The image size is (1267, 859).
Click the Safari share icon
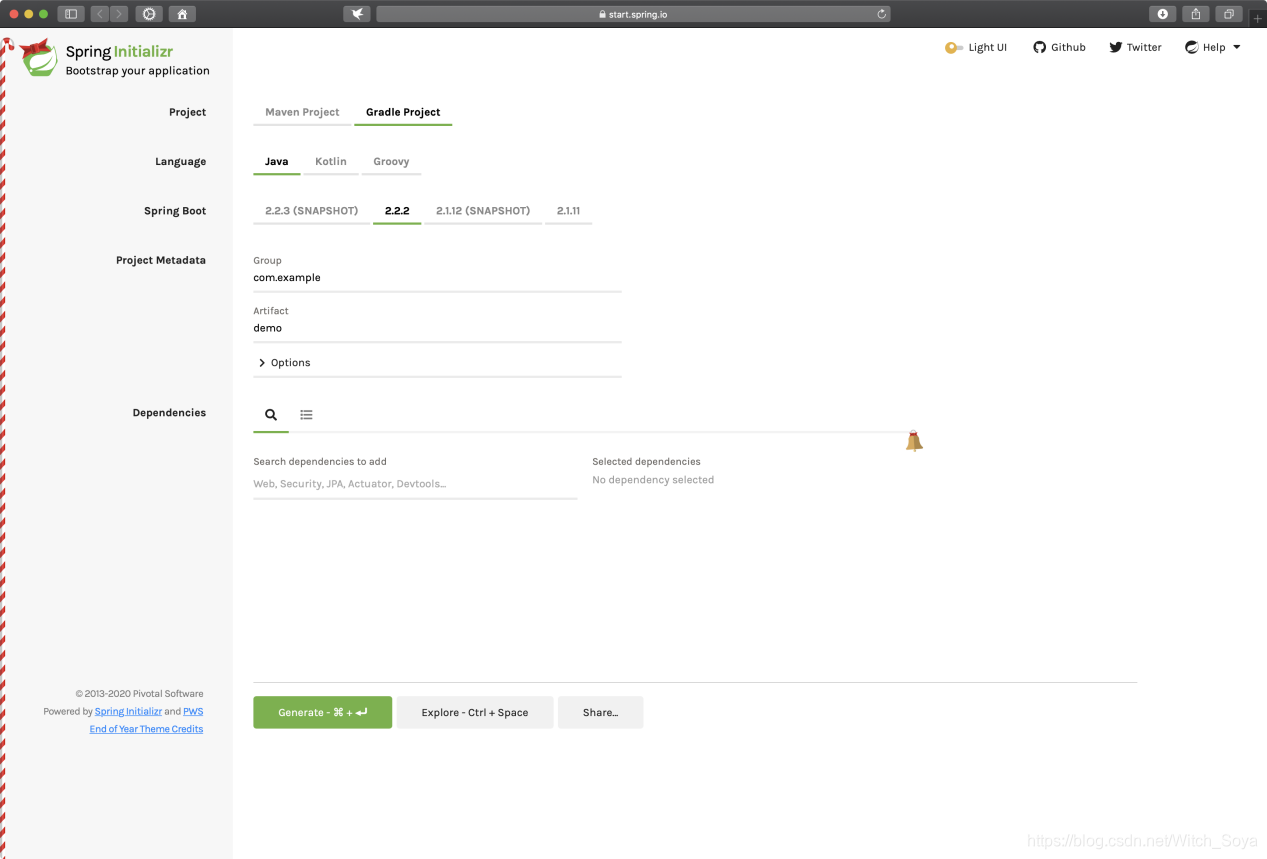(1195, 14)
